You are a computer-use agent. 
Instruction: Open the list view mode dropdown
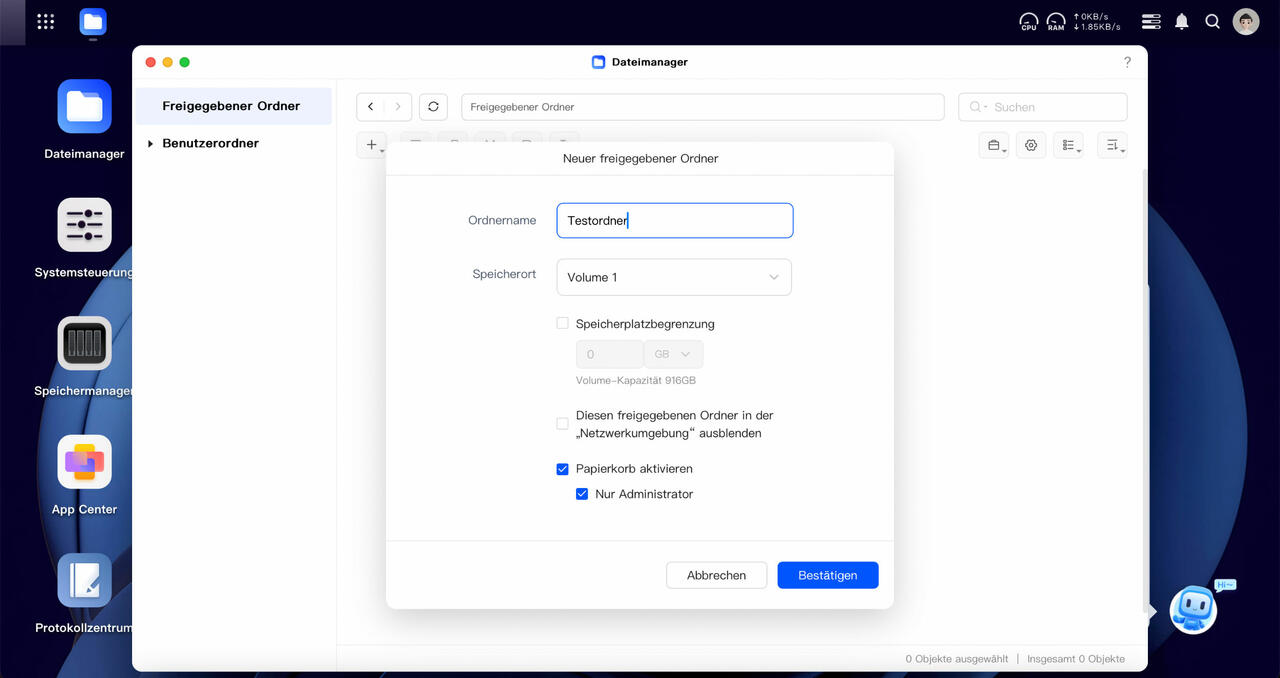pos(1068,145)
